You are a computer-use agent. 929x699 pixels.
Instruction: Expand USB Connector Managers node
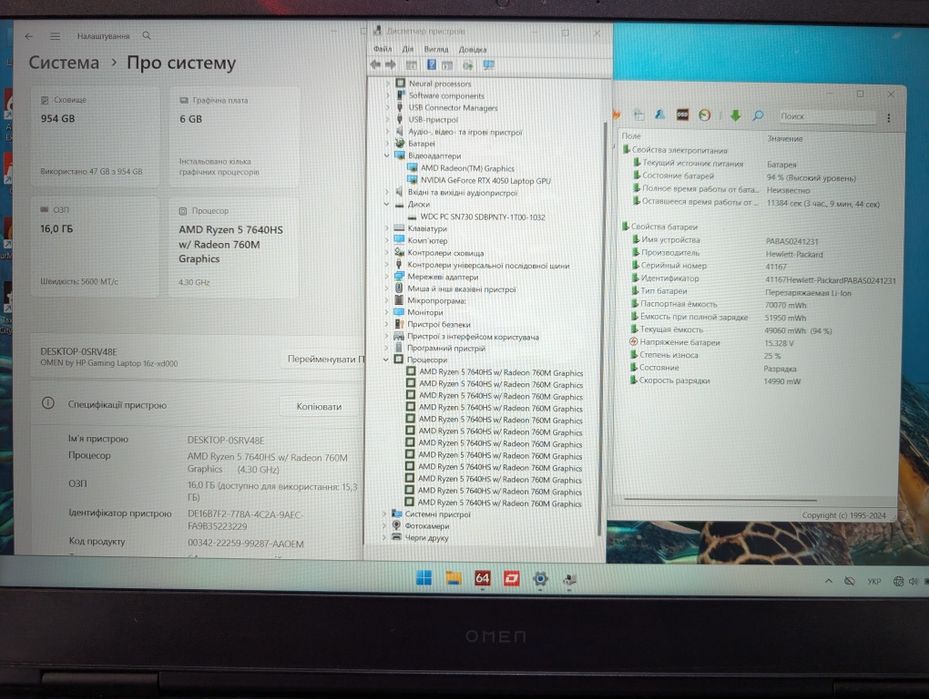388,107
